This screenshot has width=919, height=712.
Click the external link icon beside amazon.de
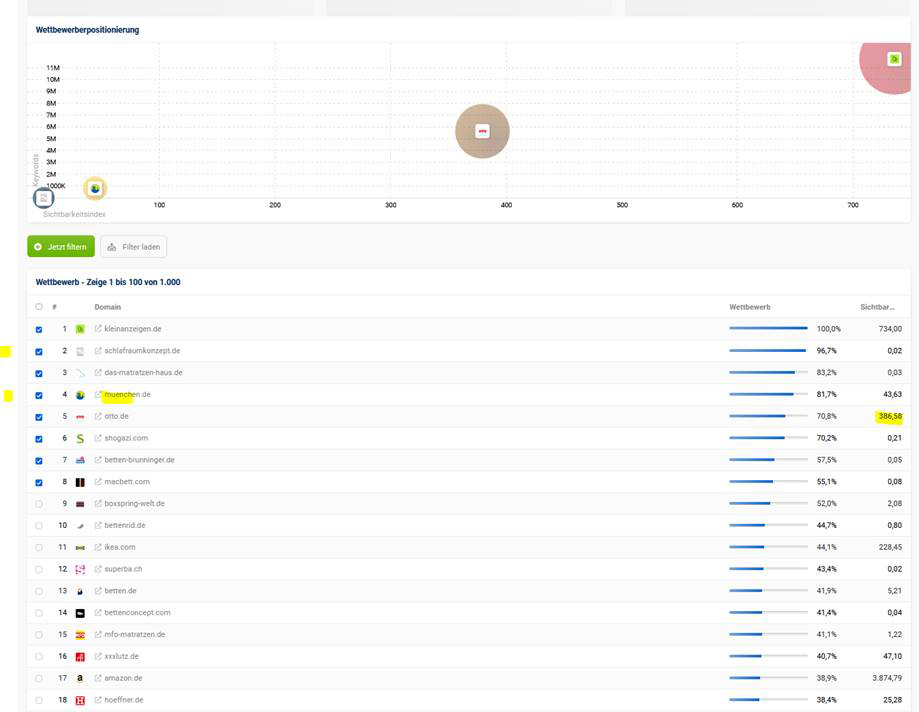(98, 678)
